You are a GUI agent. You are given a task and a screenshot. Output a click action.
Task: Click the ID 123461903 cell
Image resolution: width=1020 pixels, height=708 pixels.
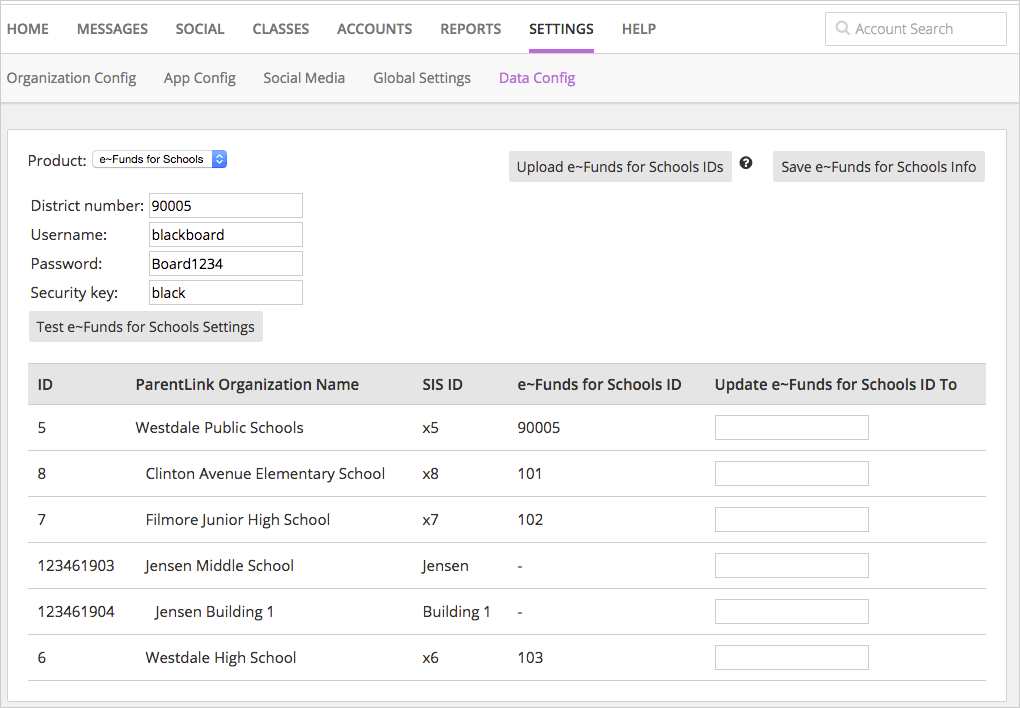point(76,565)
